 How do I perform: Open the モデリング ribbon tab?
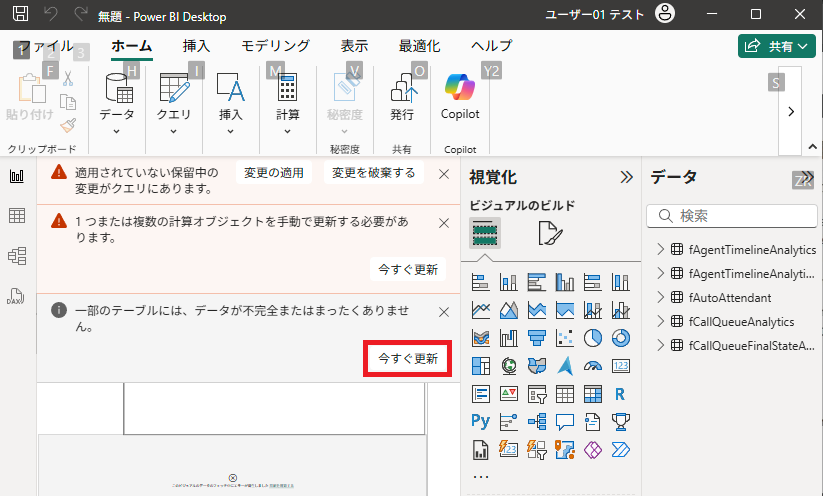click(x=276, y=46)
